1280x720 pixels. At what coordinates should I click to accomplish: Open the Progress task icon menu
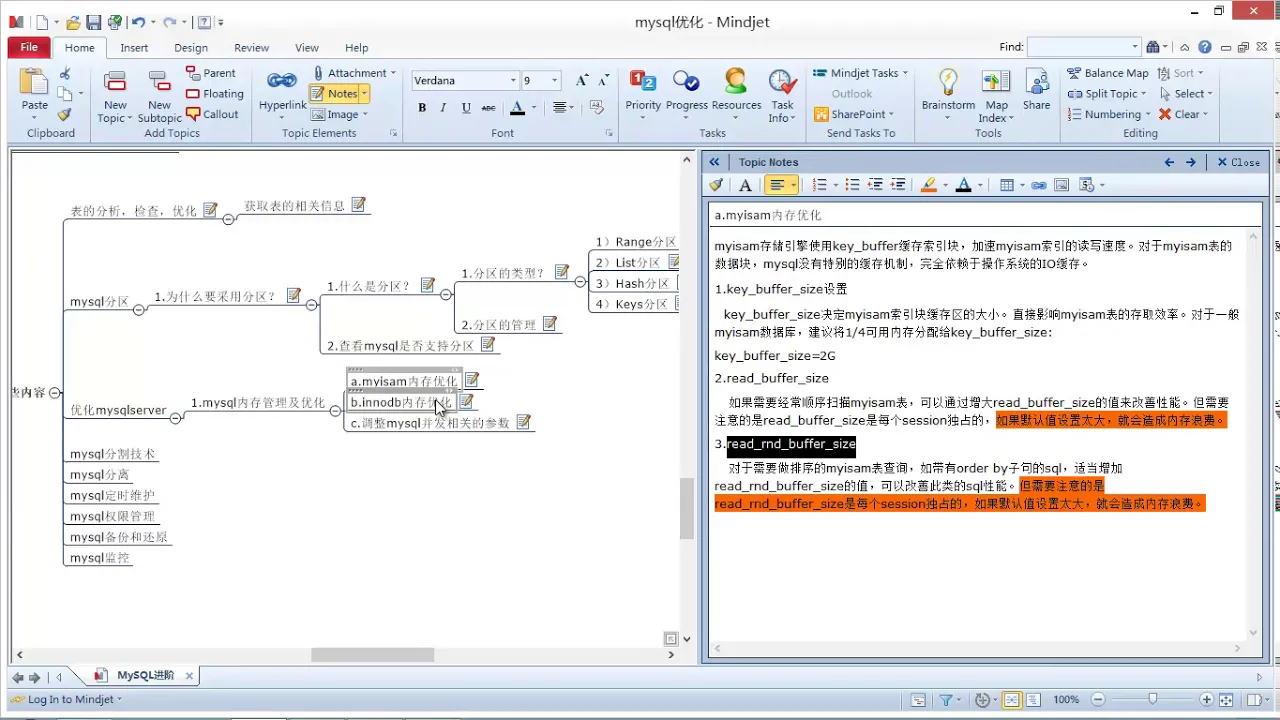pyautogui.click(x=686, y=95)
